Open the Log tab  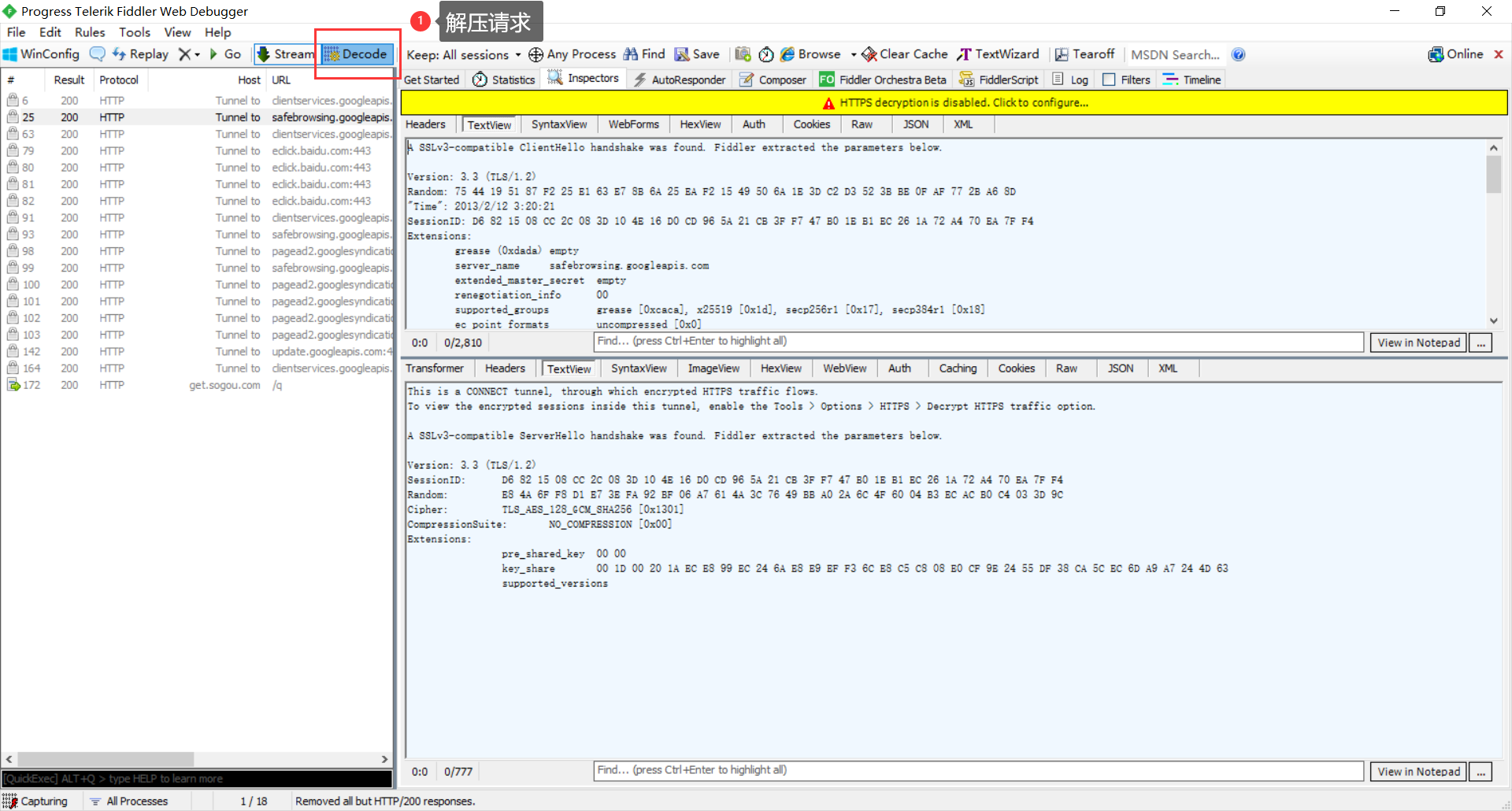[1070, 80]
